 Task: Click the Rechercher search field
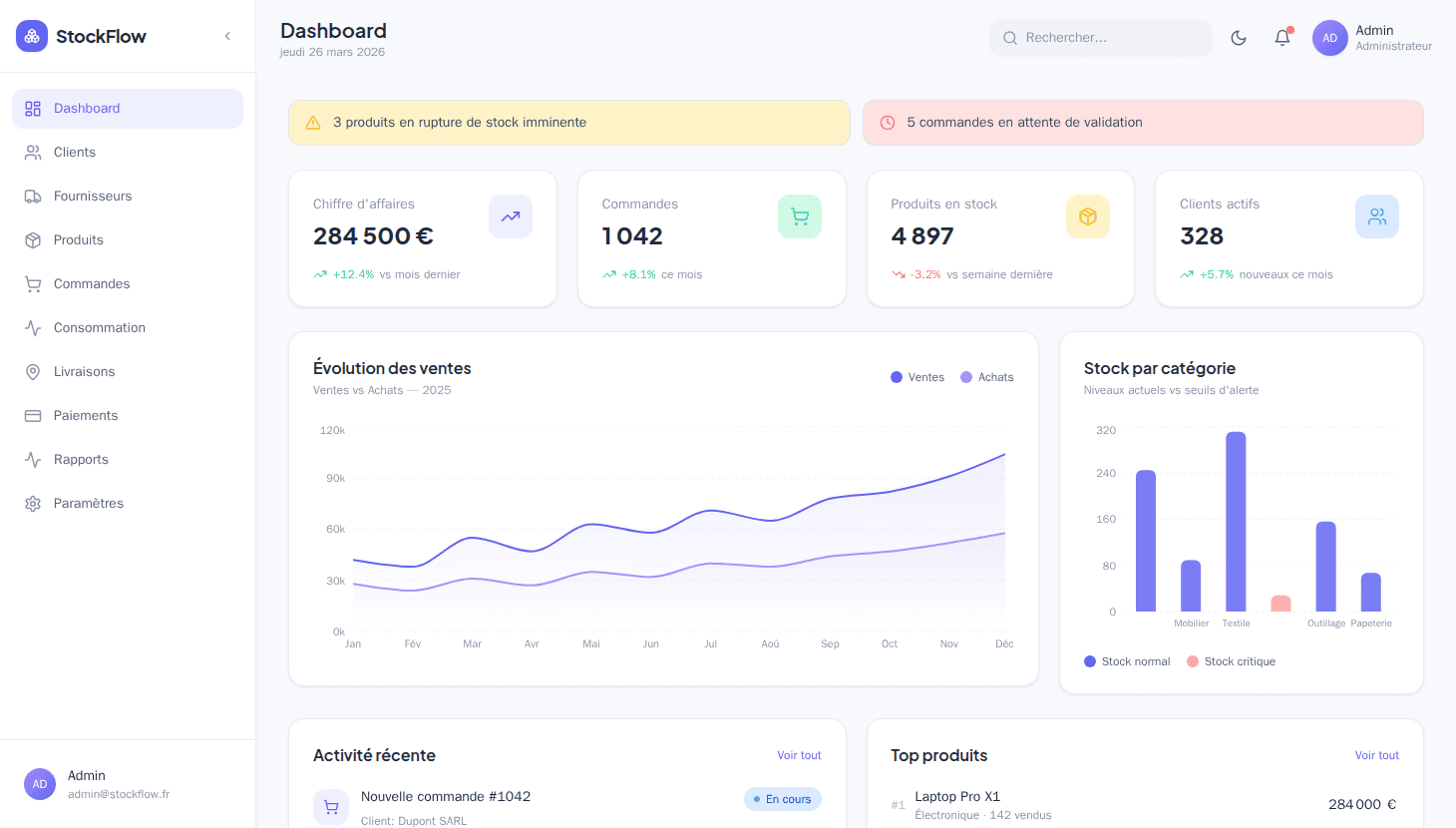[1100, 37]
